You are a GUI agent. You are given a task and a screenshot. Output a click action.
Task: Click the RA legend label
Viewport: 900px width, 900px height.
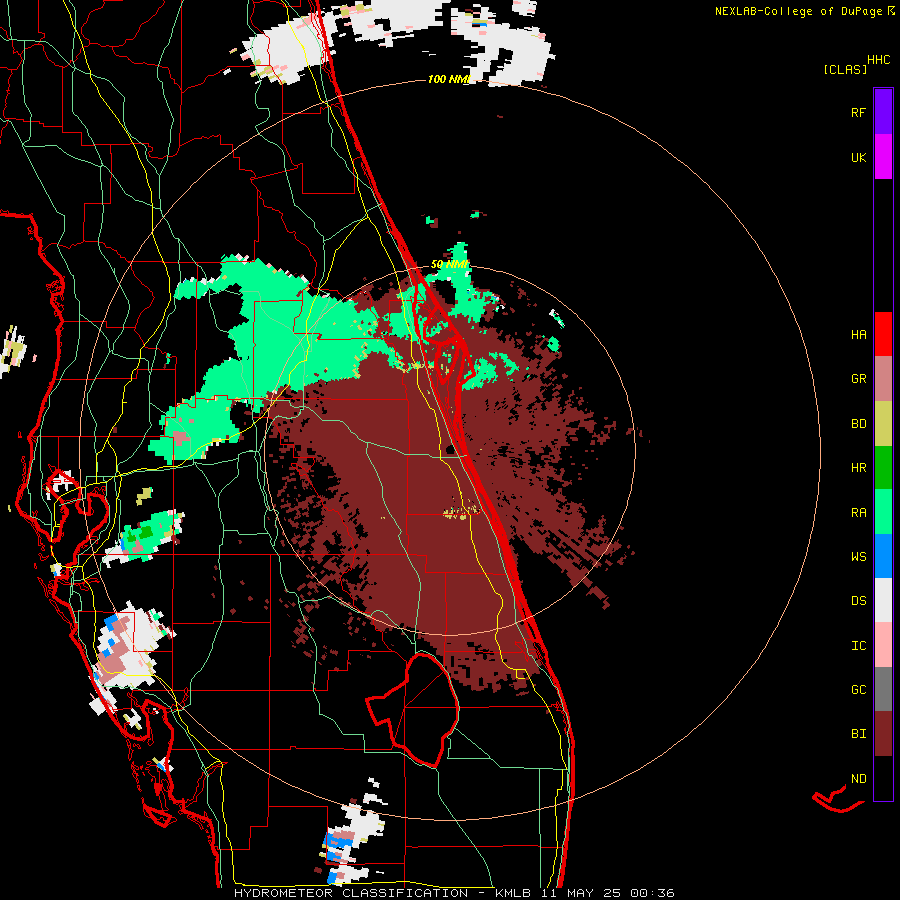click(x=858, y=512)
